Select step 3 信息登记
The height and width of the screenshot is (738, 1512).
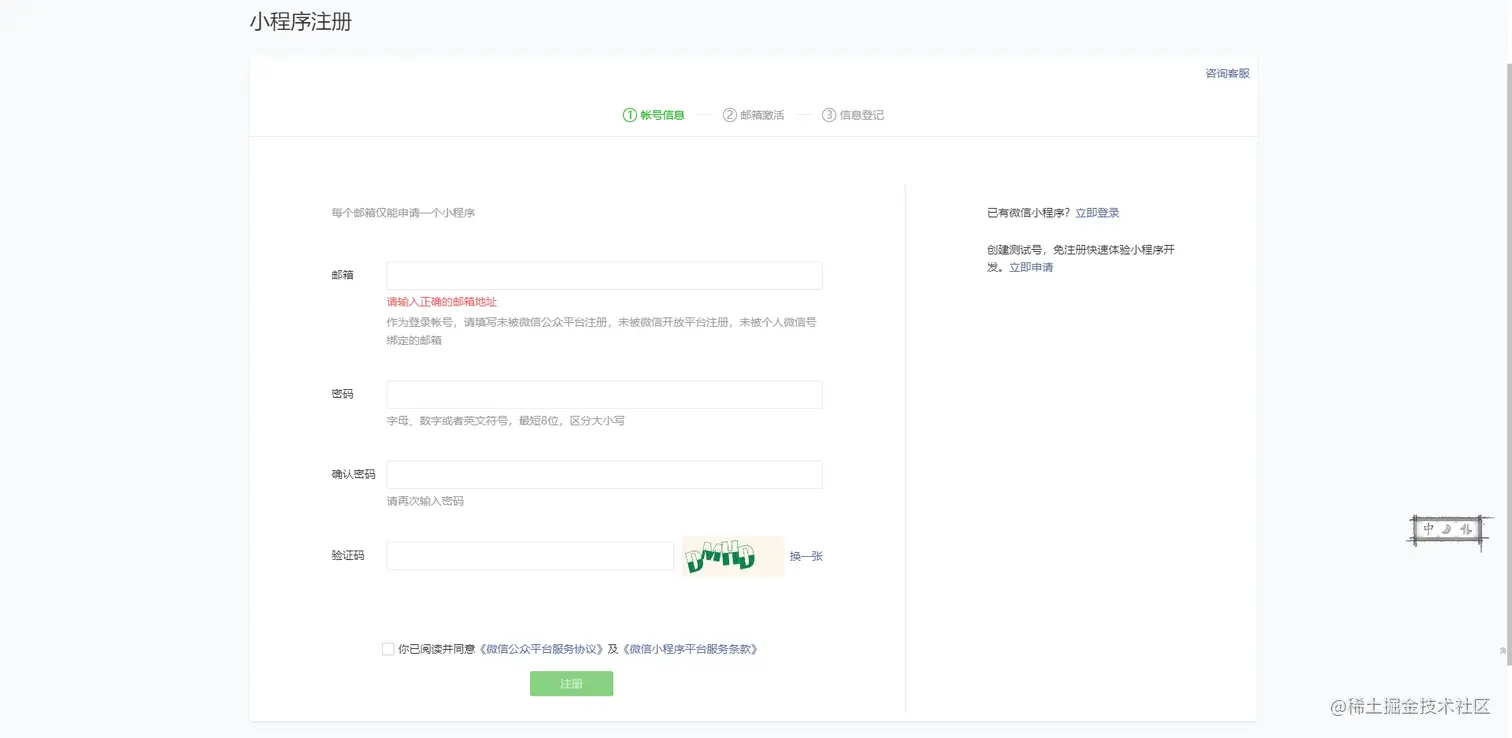[853, 115]
